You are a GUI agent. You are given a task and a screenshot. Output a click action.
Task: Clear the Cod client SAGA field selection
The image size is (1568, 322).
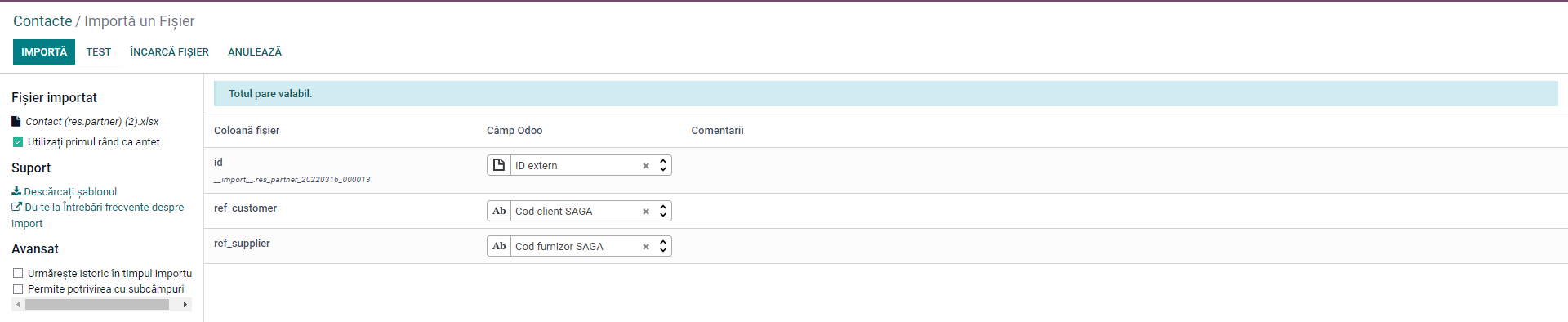[646, 212]
